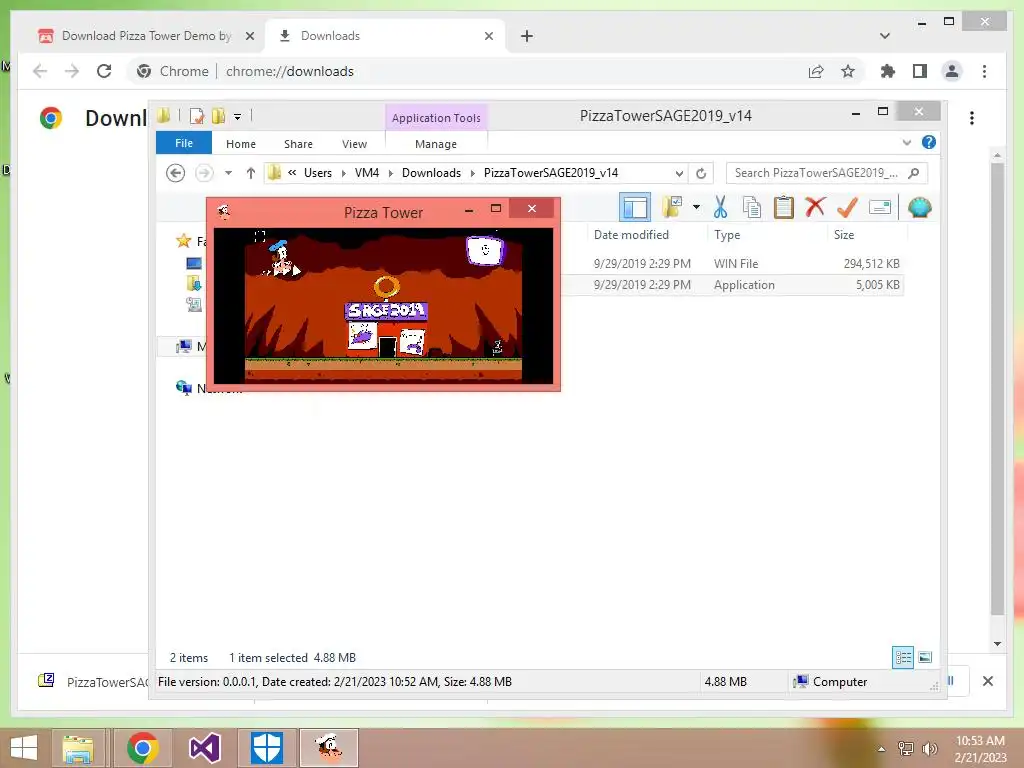Open the Home ribbon tab
1024x768 pixels.
tap(241, 144)
